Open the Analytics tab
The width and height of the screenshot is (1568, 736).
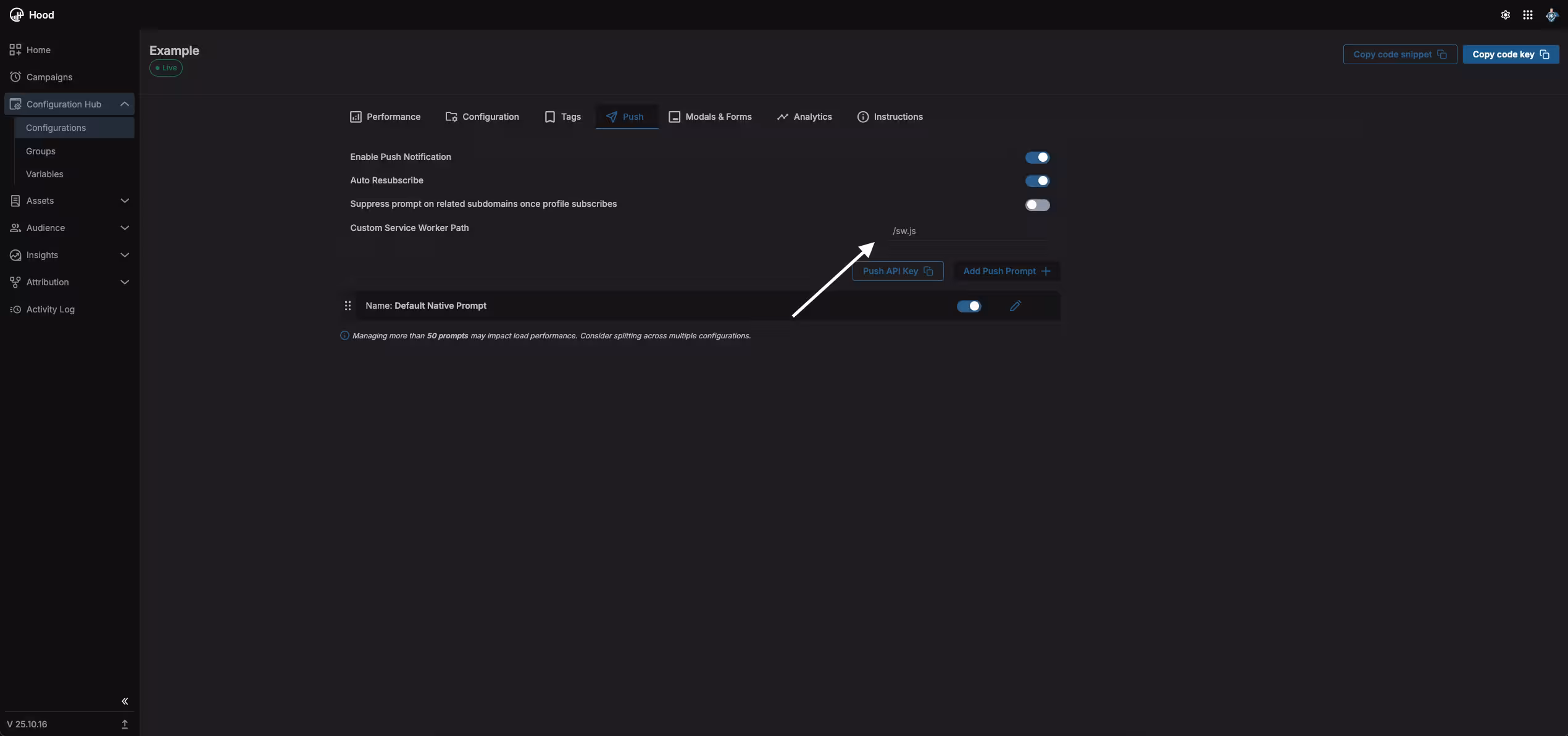(x=804, y=117)
